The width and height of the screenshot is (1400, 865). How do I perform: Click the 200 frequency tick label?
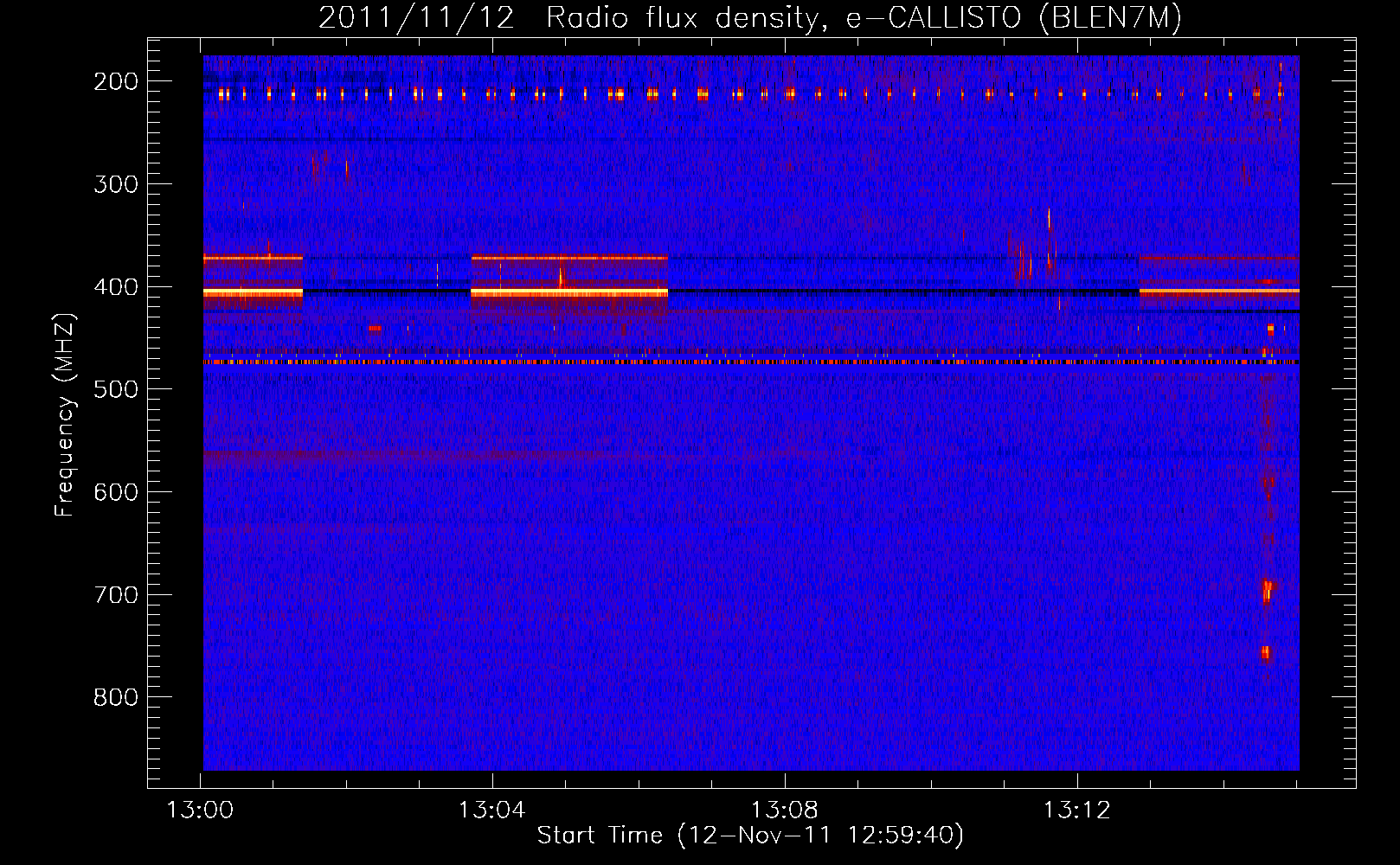[116, 81]
